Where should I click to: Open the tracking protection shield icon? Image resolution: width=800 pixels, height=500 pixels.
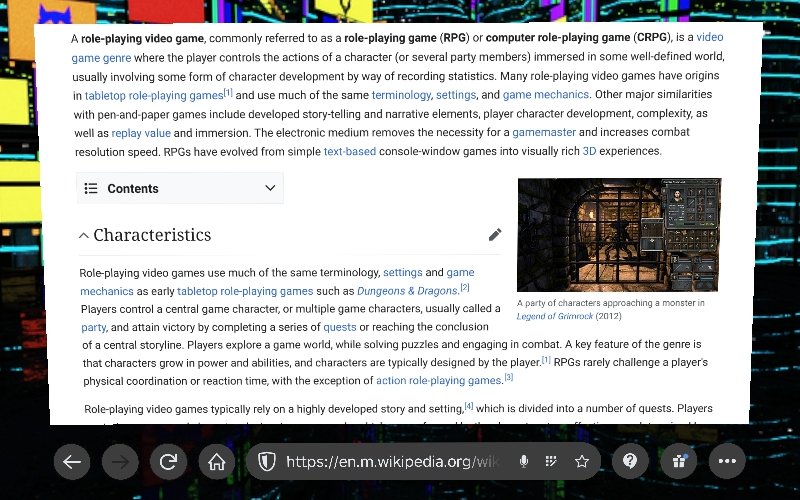click(267, 462)
